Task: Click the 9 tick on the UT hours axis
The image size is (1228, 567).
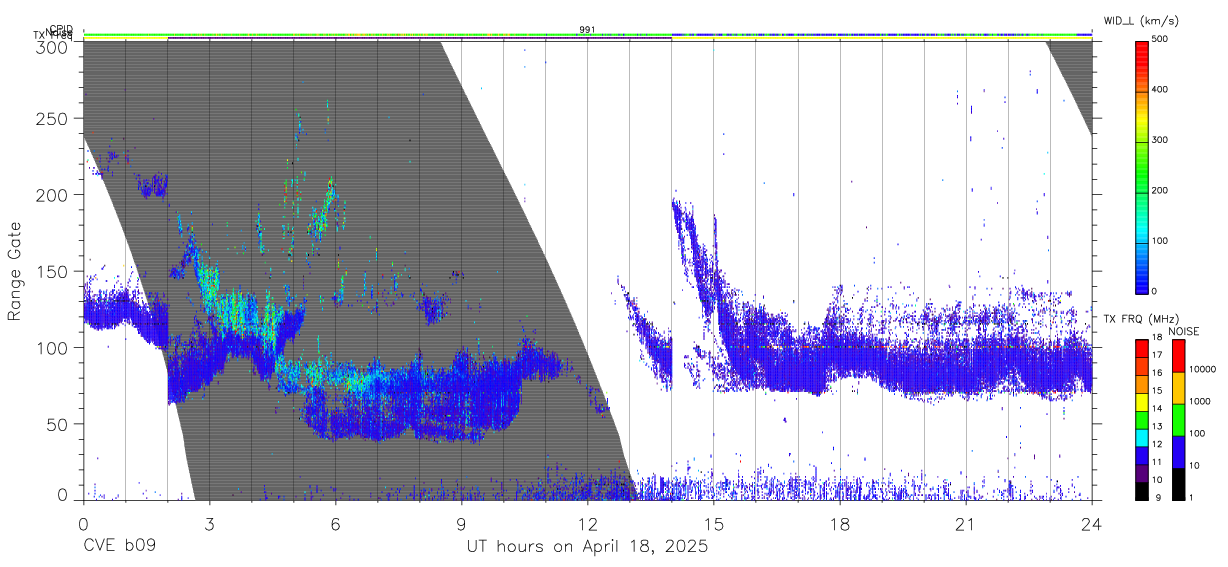Action: (461, 524)
